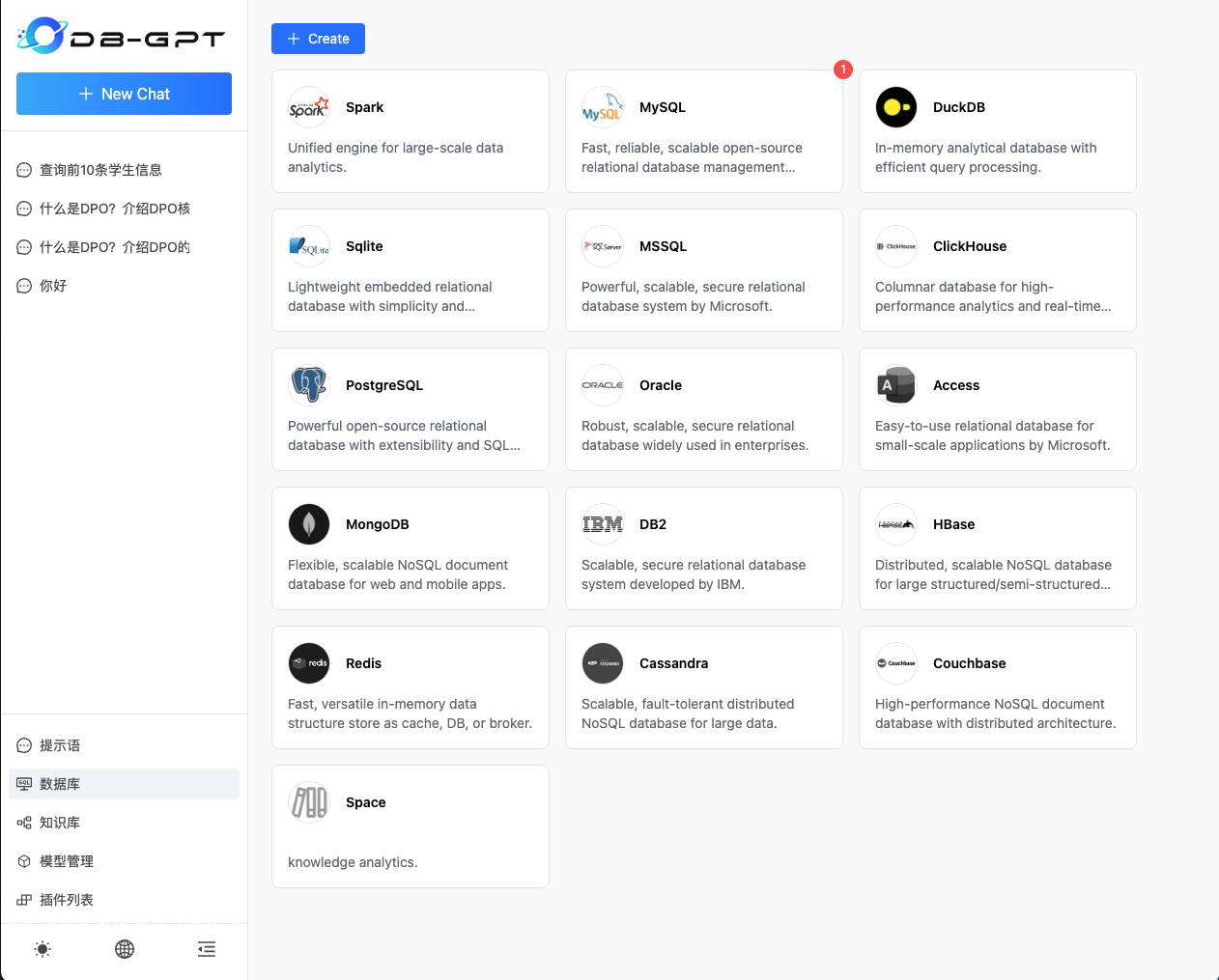
Task: Open chat 什么是DPO? 介绍DPO核
Action: [124, 209]
